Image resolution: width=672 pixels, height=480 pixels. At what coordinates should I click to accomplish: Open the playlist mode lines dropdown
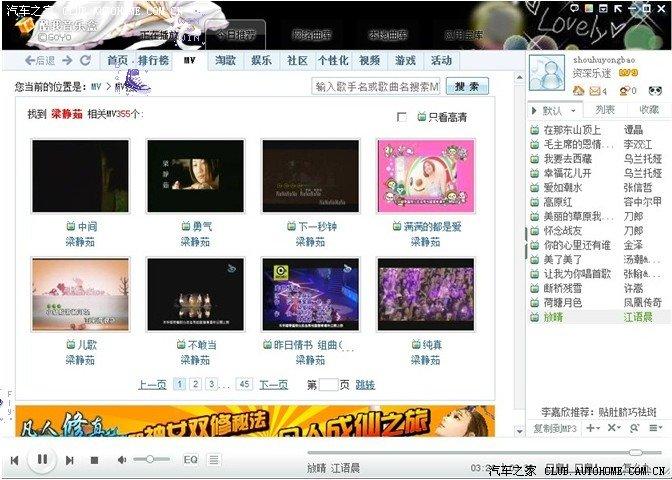click(x=656, y=428)
